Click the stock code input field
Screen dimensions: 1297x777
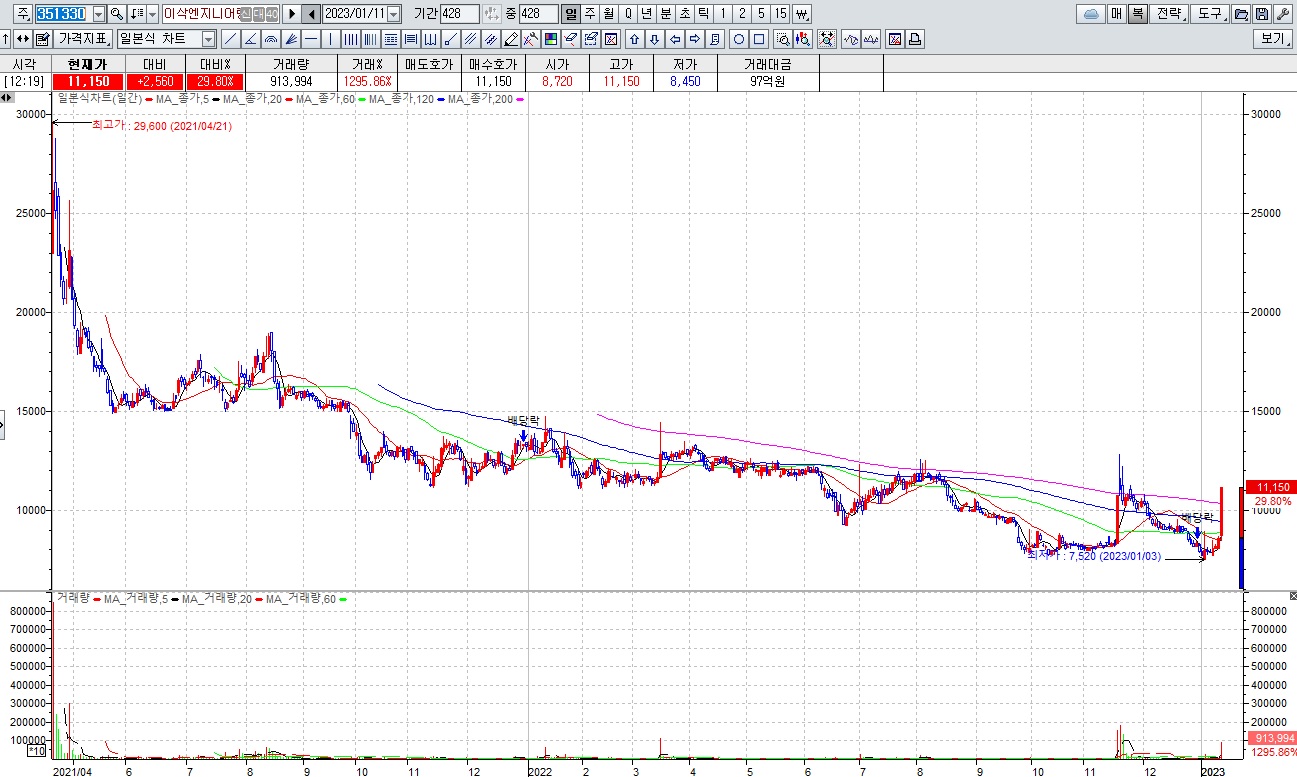point(62,14)
